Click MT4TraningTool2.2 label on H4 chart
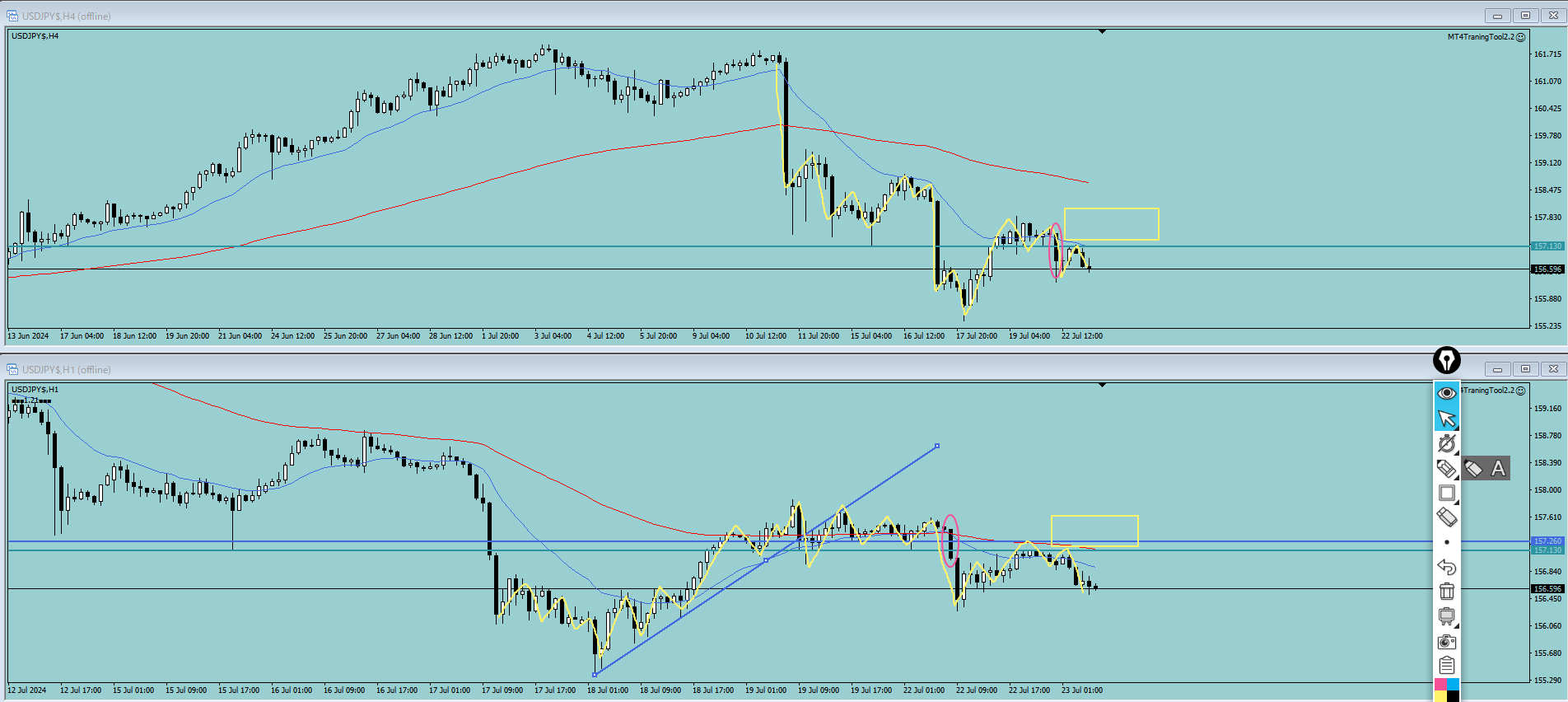The width and height of the screenshot is (1568, 702). coord(1480,37)
